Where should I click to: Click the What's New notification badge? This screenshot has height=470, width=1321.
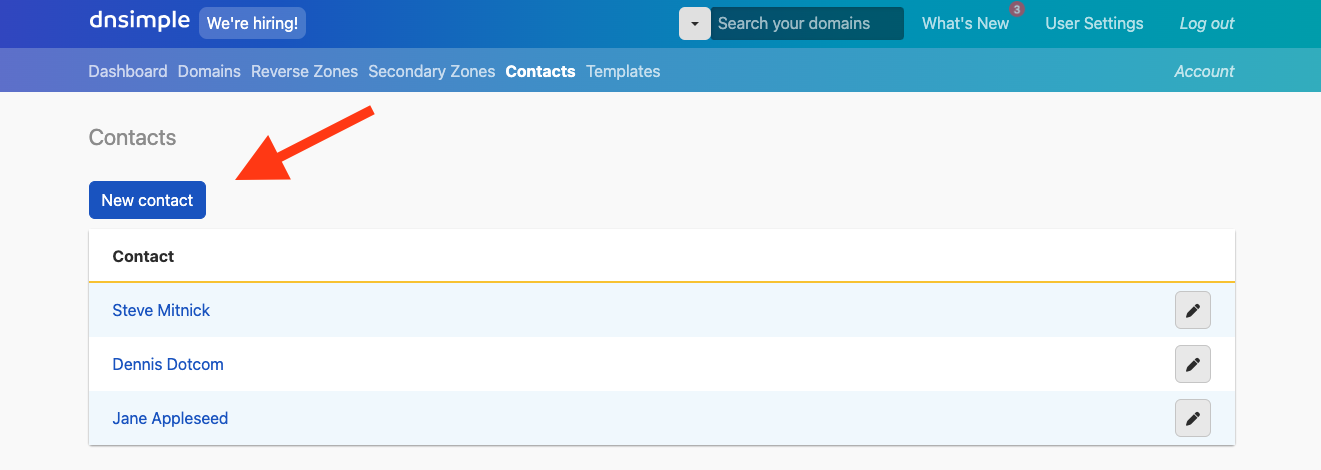click(1017, 9)
